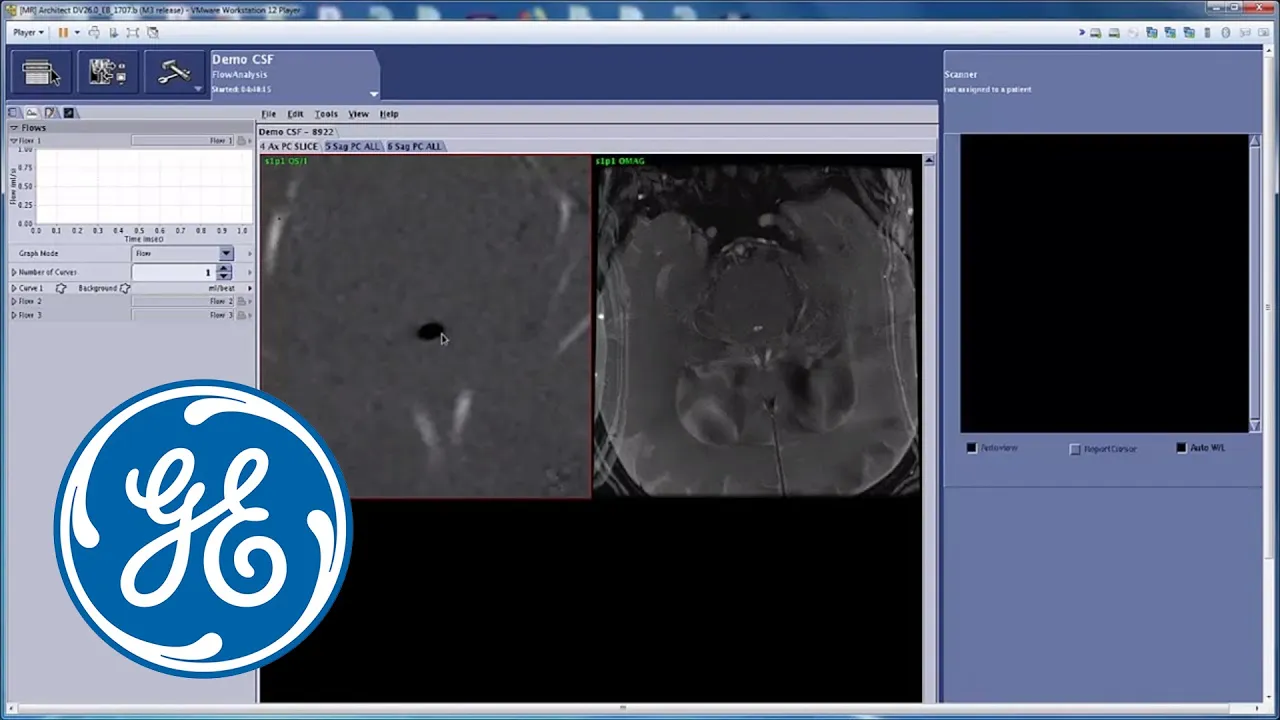
Task: Click the VMware full screen icon
Action: tap(132, 33)
